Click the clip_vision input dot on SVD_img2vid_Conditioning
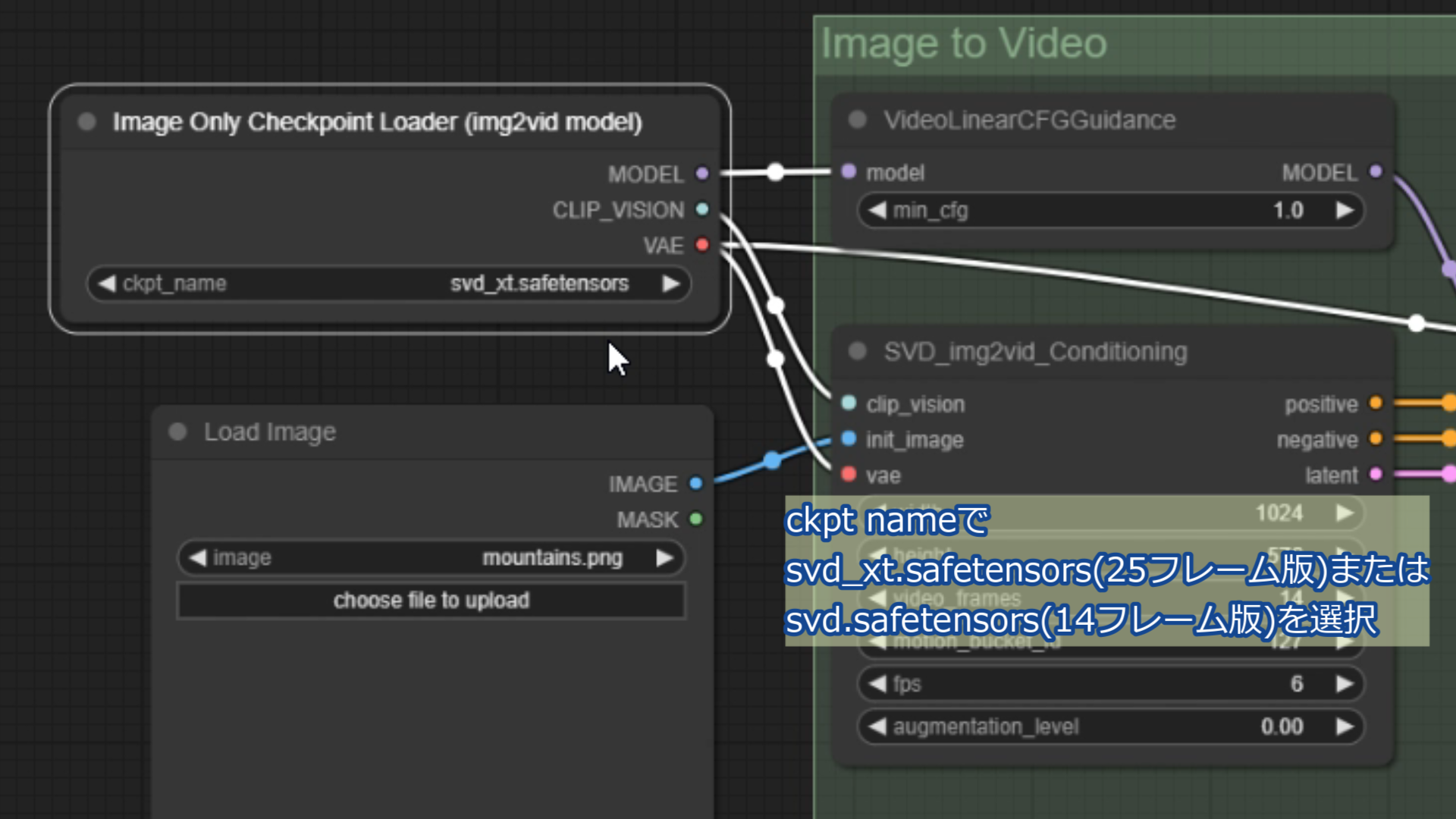 click(847, 403)
